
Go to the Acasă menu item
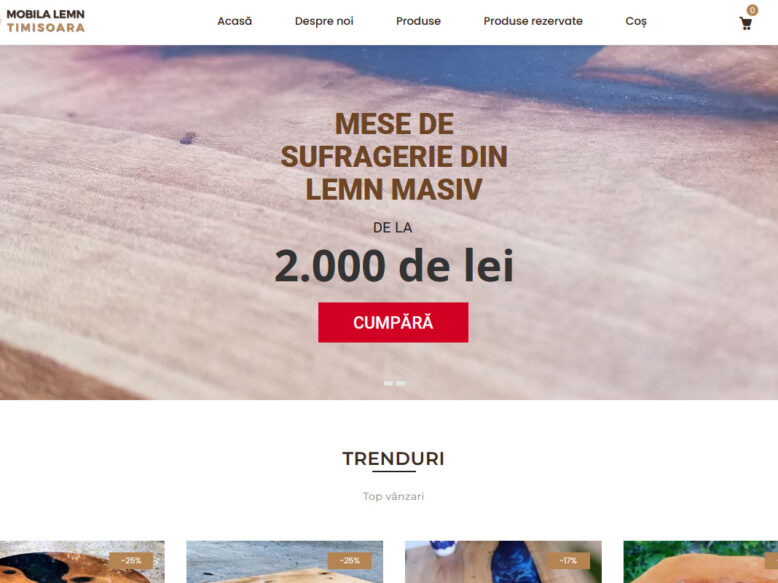235,21
